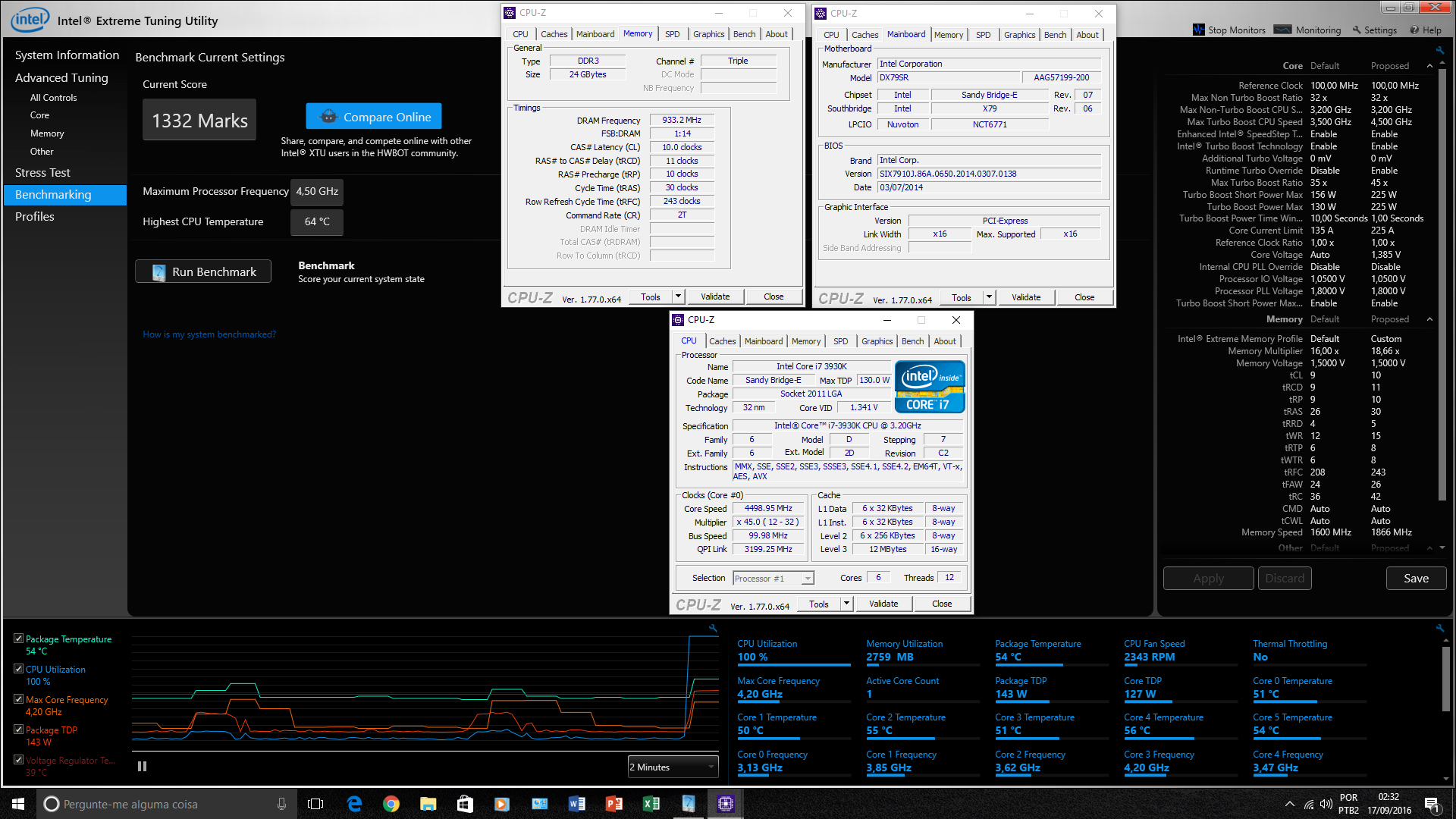1456x819 pixels.
Task: Click Run Benchmark button
Action: (x=203, y=271)
